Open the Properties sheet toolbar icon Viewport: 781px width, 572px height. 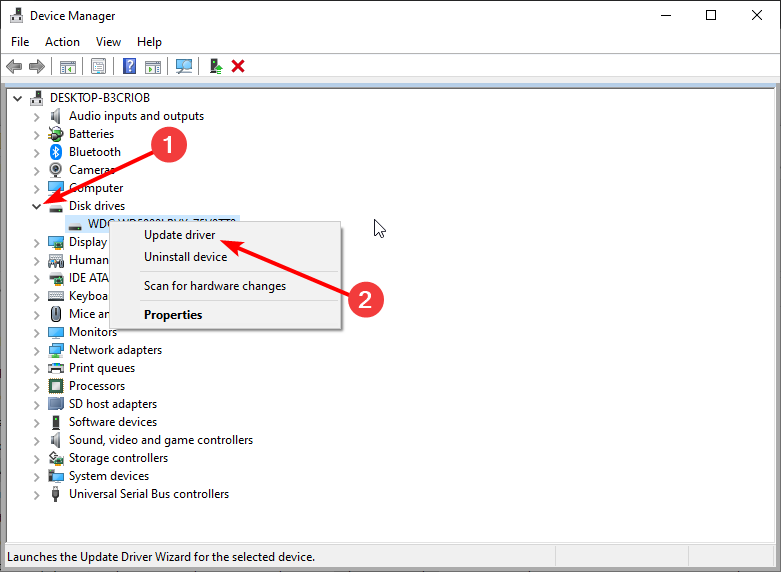(98, 66)
